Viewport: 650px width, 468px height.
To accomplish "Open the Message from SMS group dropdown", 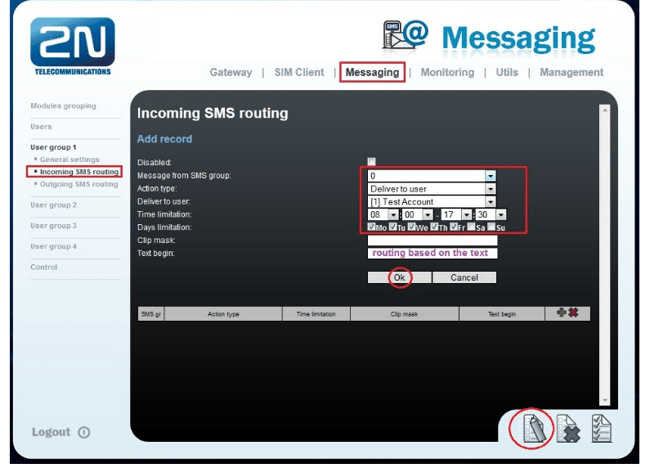I will [432, 176].
